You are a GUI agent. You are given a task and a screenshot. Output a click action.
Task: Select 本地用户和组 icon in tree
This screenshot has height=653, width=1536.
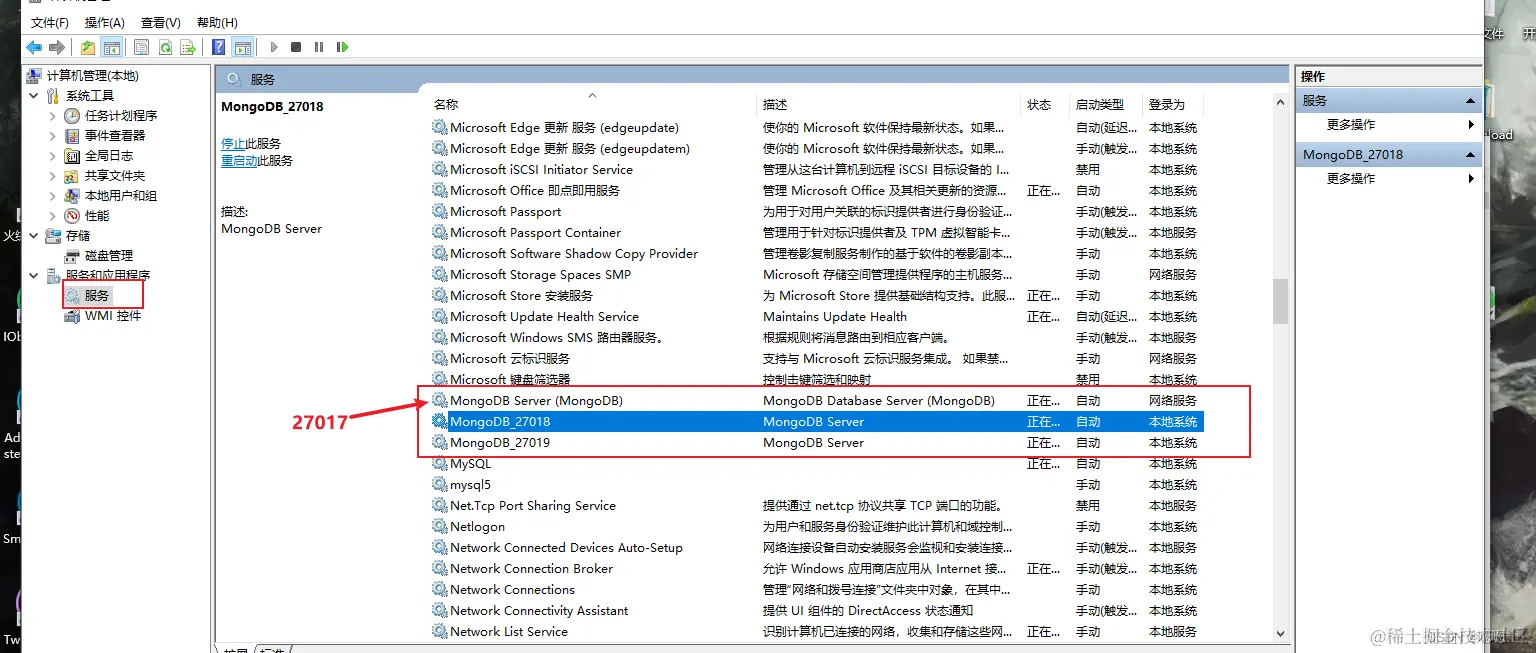(x=72, y=196)
